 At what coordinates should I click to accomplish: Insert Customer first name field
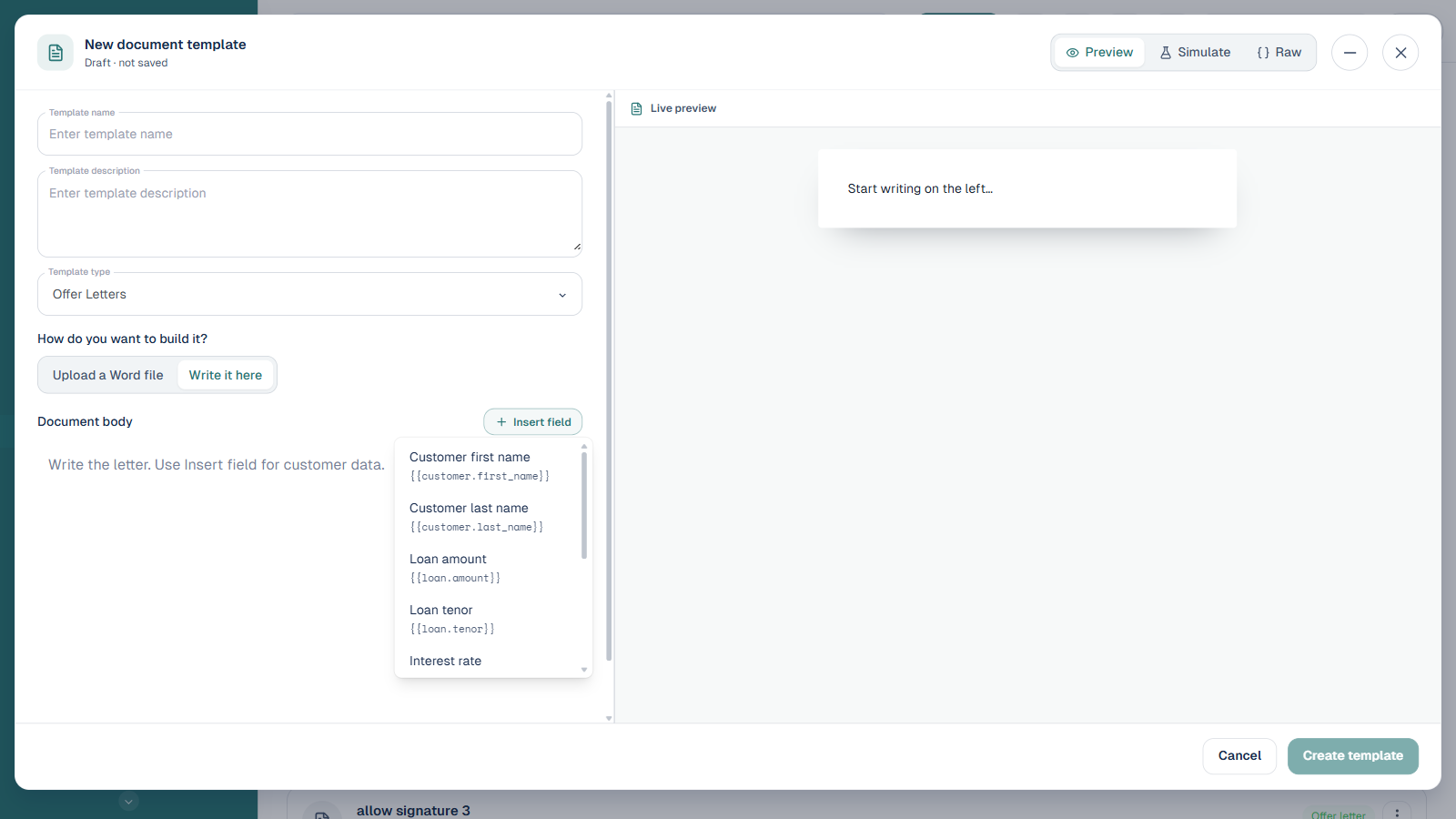pos(488,466)
